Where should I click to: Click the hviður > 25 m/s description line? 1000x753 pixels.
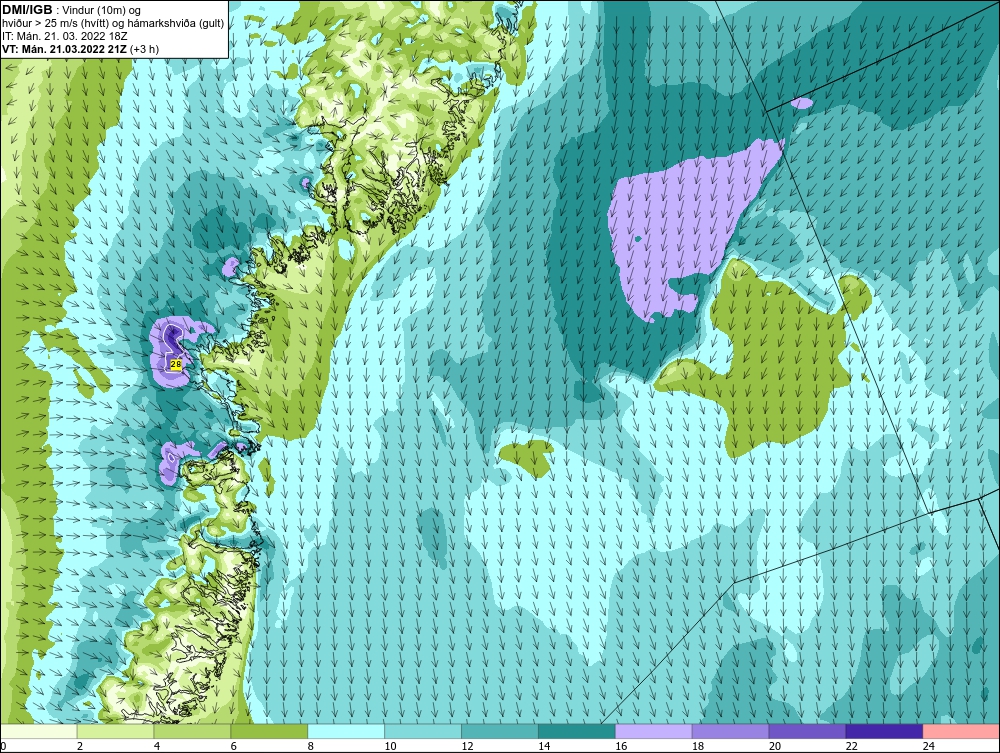tap(113, 24)
